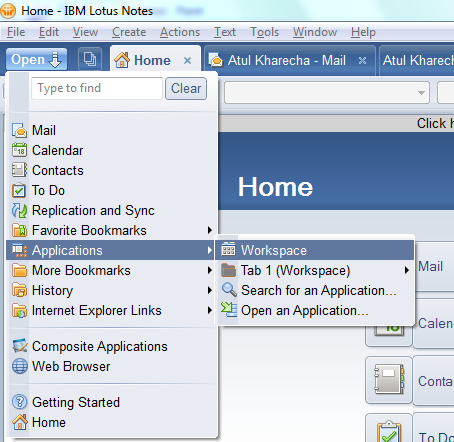Viewport: 454px width, 442px height.
Task: Select the Calendar icon in Open menu
Action: point(19,150)
